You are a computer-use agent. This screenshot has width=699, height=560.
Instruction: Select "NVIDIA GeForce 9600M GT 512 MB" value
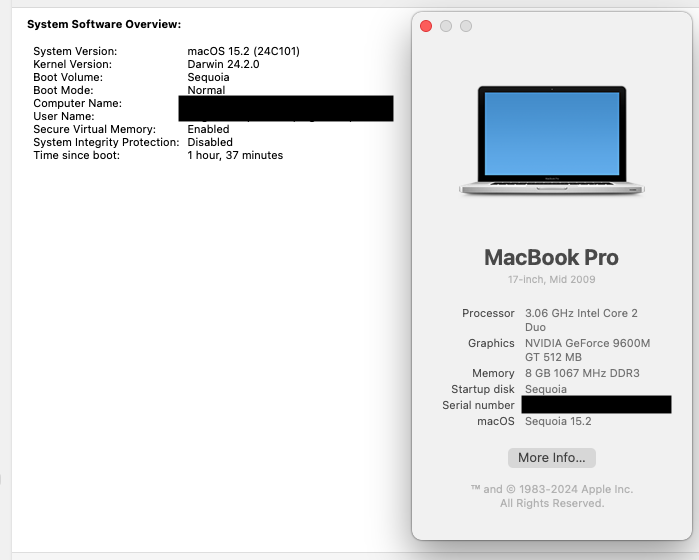tap(588, 350)
